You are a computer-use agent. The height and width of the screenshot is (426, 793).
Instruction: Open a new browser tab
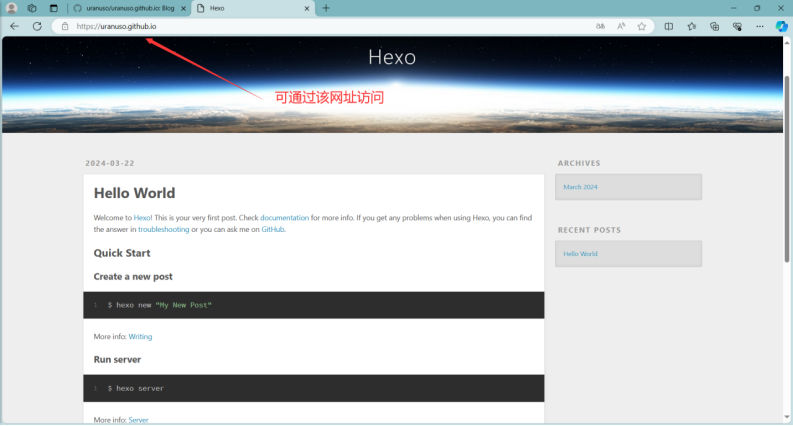pos(326,8)
